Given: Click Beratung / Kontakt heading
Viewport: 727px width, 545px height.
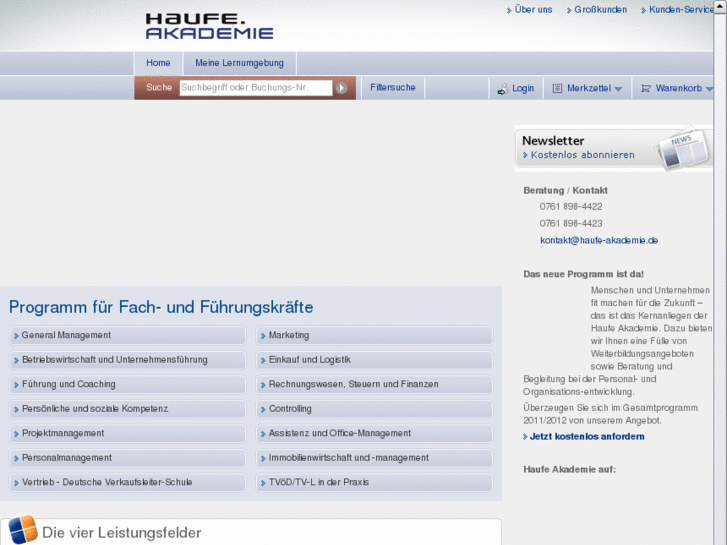Looking at the screenshot, I should [565, 191].
